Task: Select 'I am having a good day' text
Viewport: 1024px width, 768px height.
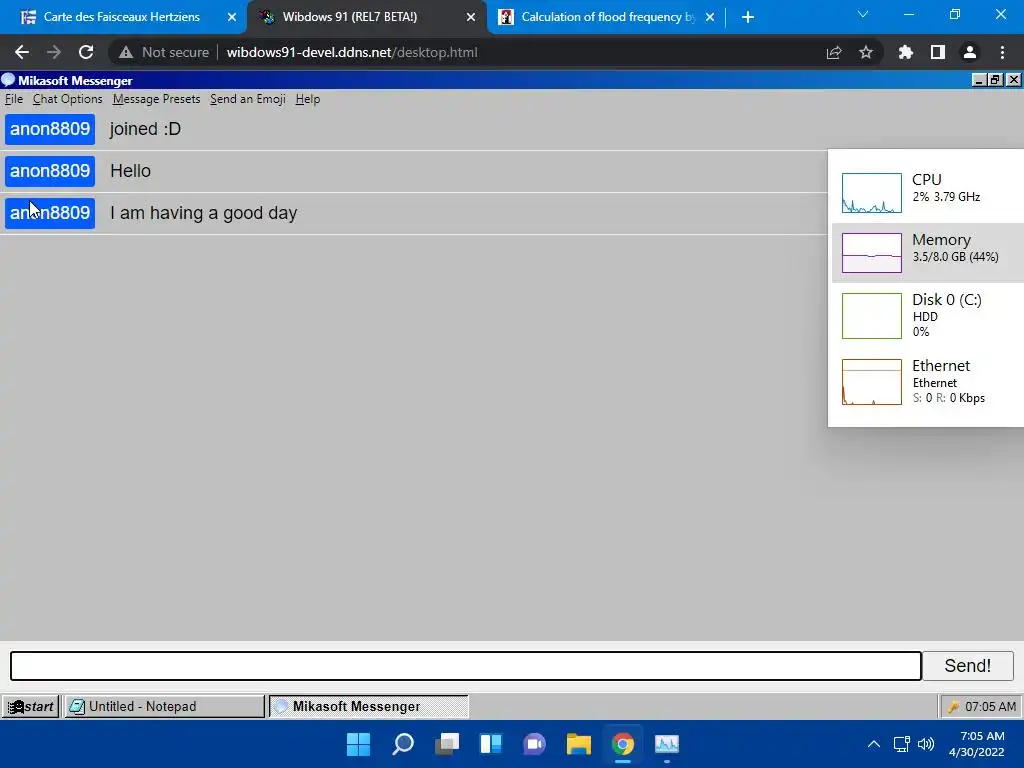Action: tap(204, 214)
